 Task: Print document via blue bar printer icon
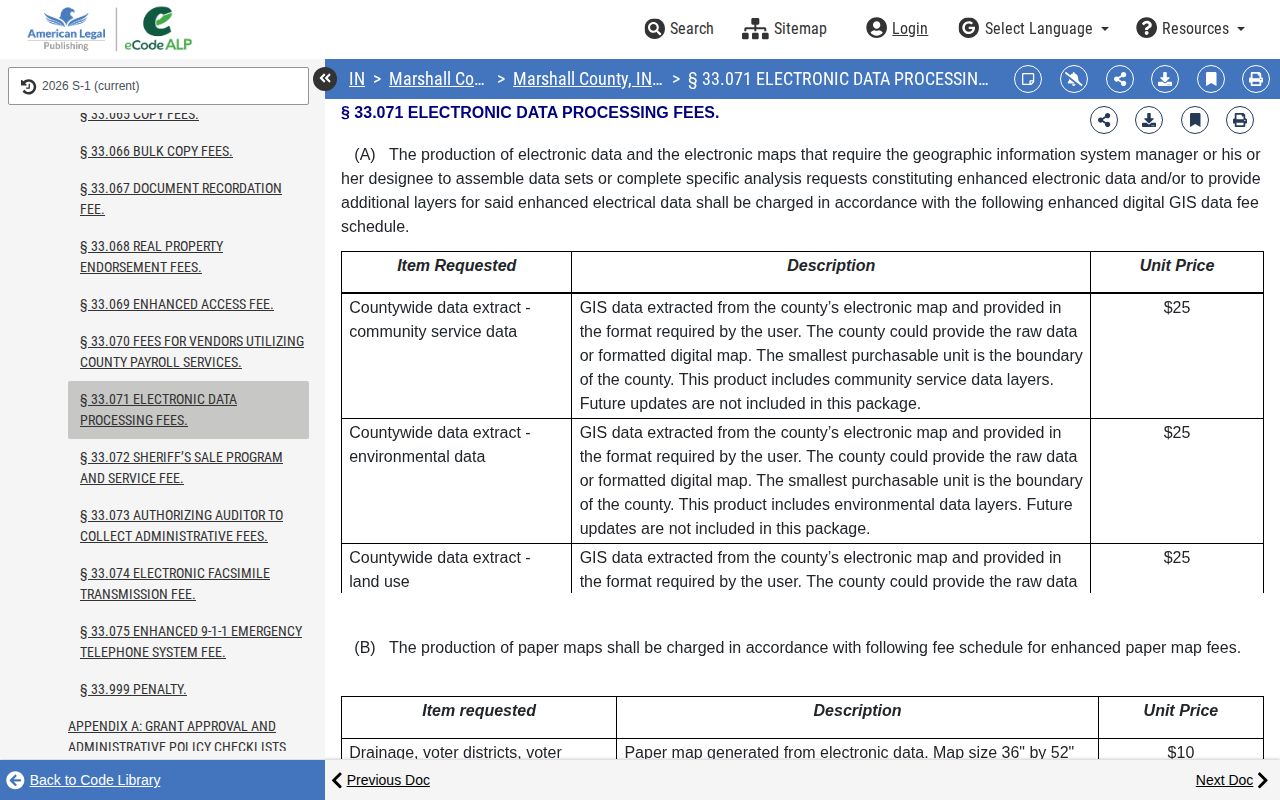point(1256,79)
